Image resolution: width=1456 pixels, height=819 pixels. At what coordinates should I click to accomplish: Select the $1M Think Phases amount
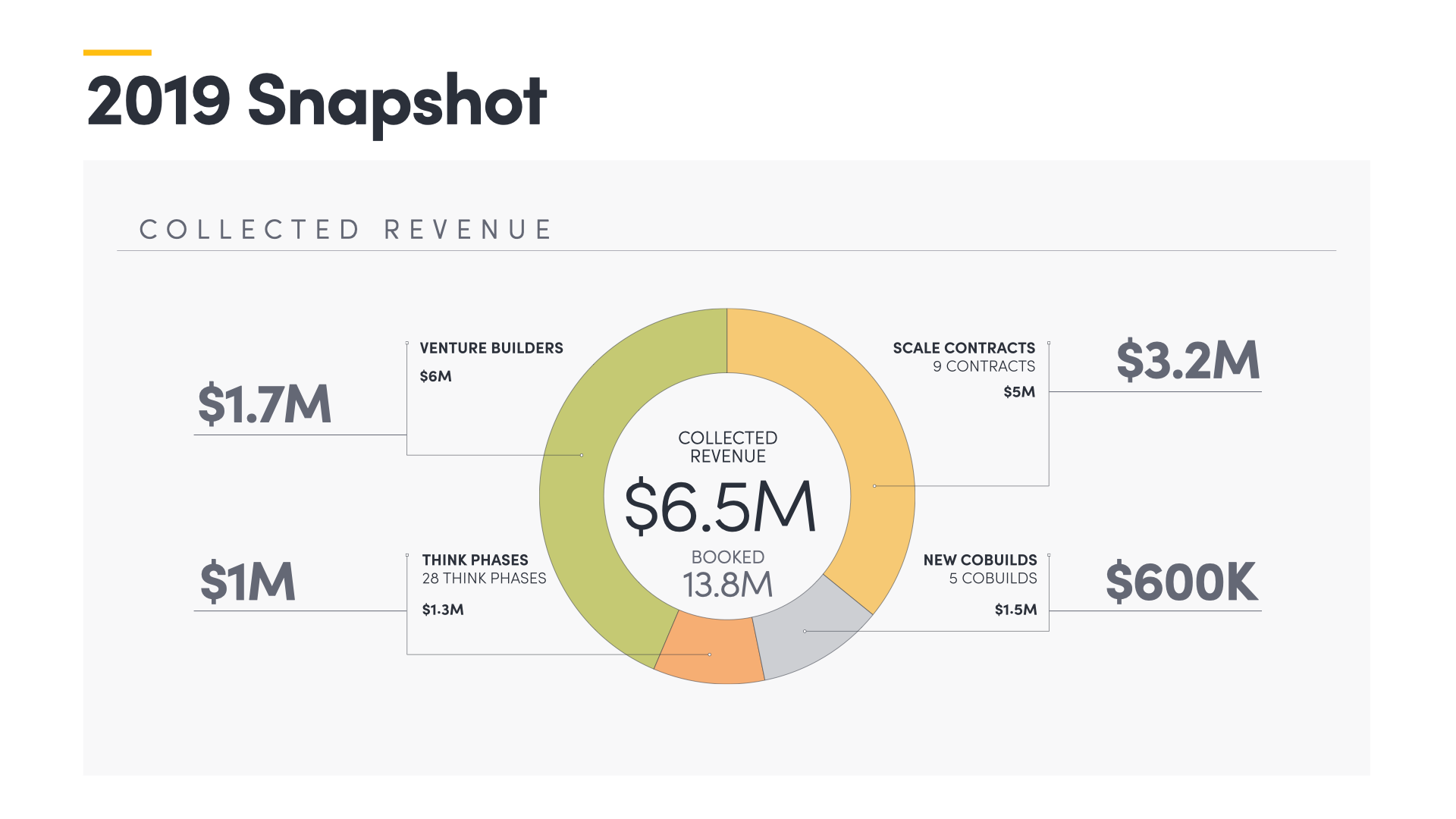(247, 582)
